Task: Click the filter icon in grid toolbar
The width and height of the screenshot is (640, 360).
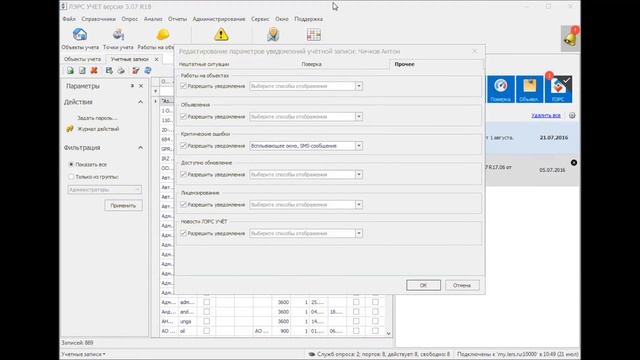Action: pyautogui.click(x=136, y=71)
